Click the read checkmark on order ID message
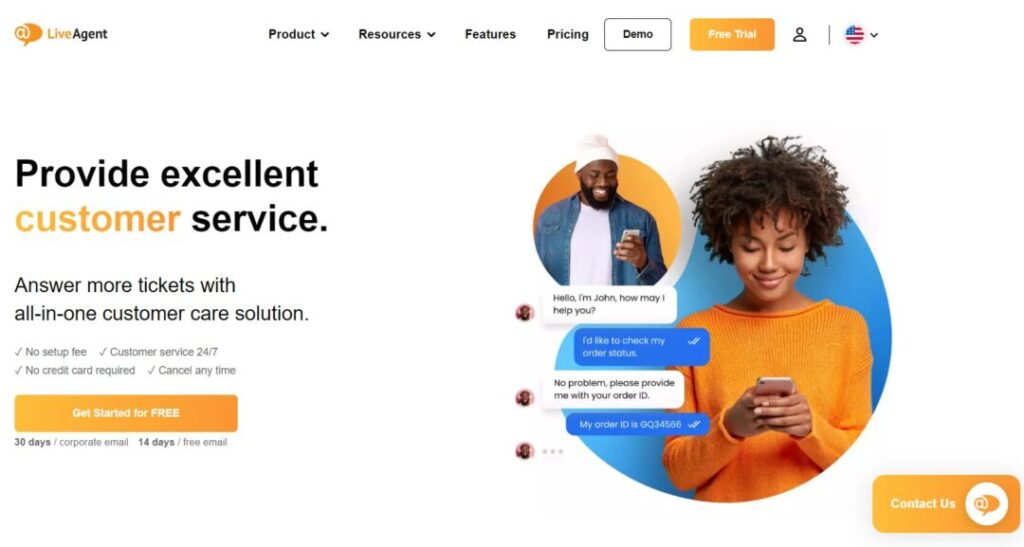The image size is (1024, 547). coord(694,424)
